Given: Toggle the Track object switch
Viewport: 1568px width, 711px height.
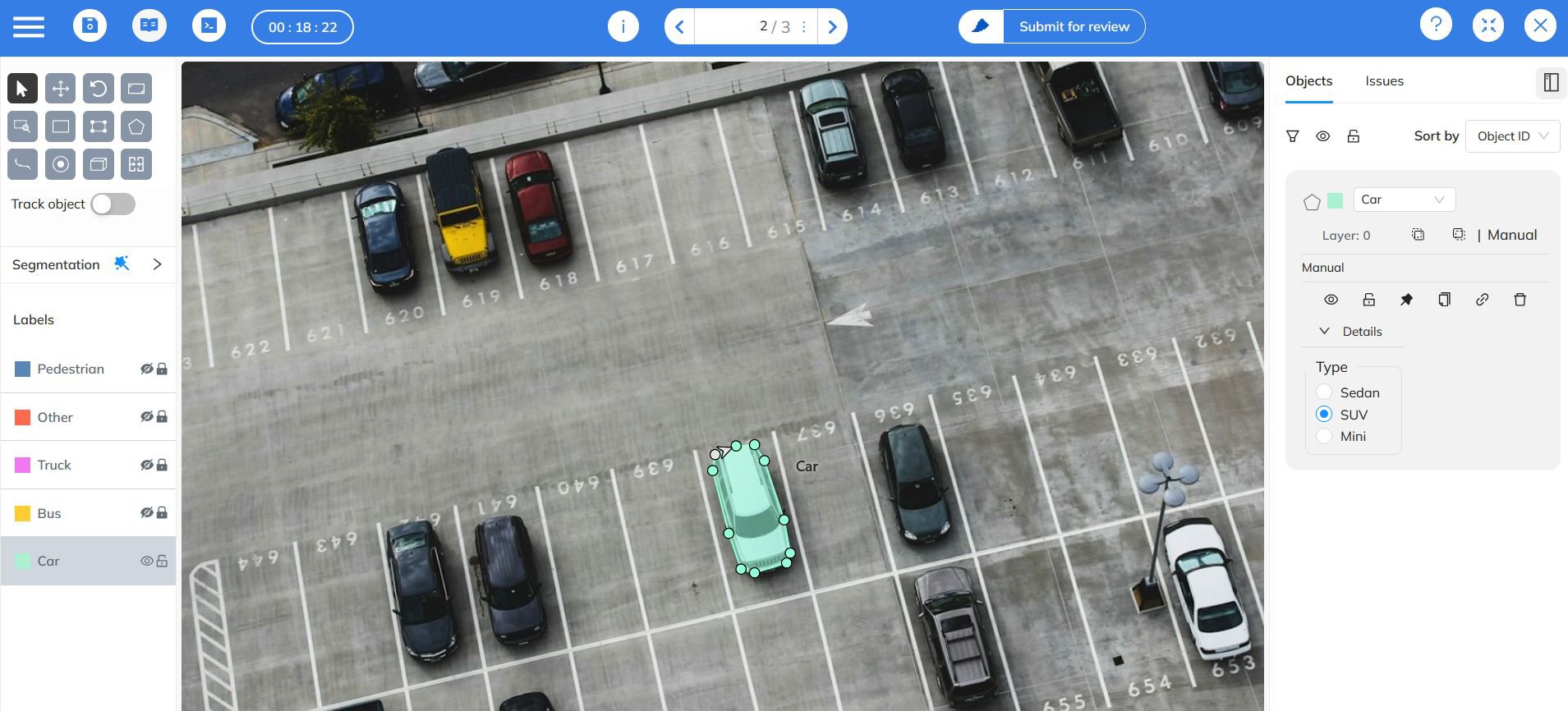Looking at the screenshot, I should point(113,204).
